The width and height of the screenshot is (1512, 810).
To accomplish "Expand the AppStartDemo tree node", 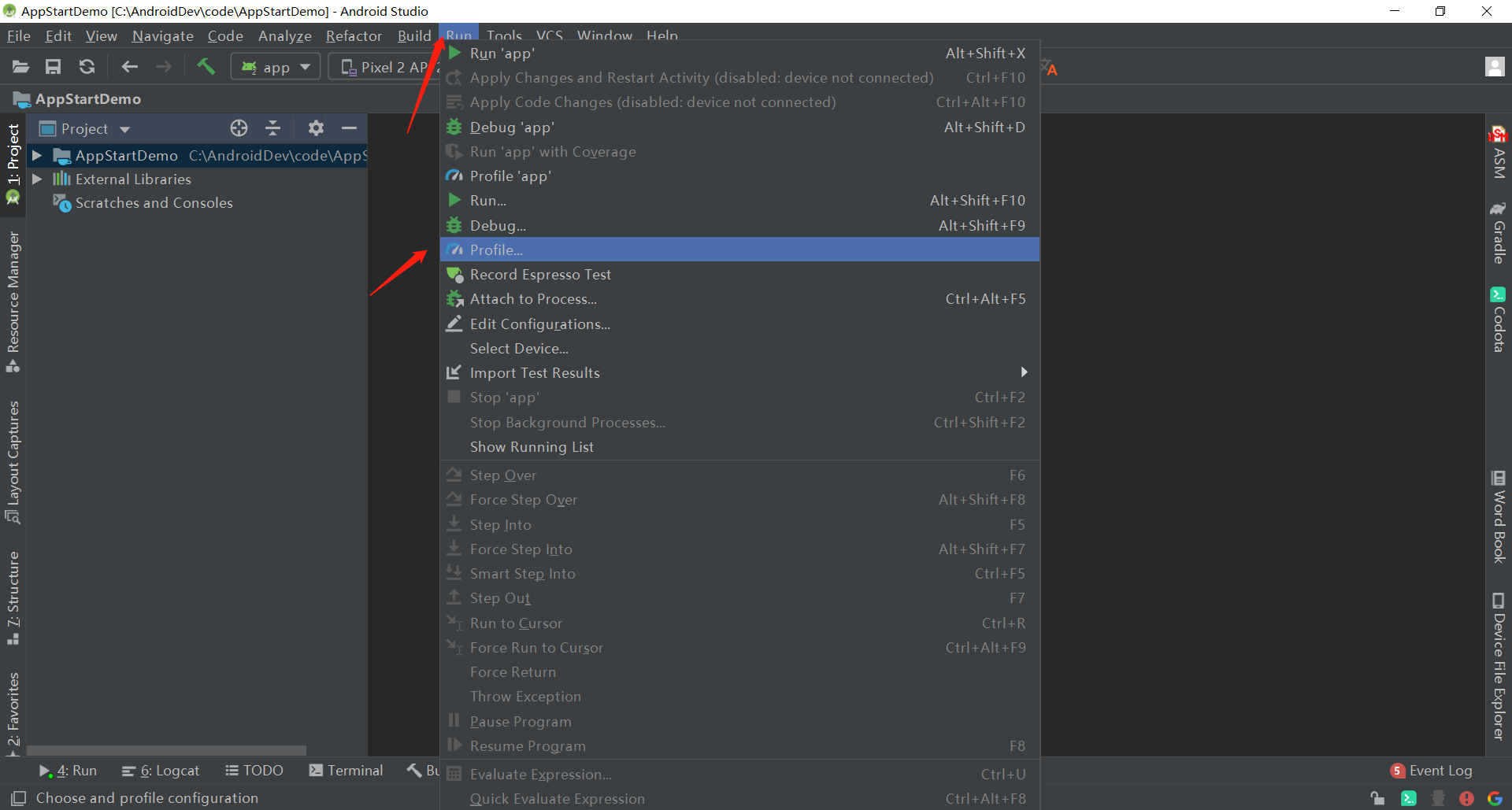I will click(x=36, y=156).
